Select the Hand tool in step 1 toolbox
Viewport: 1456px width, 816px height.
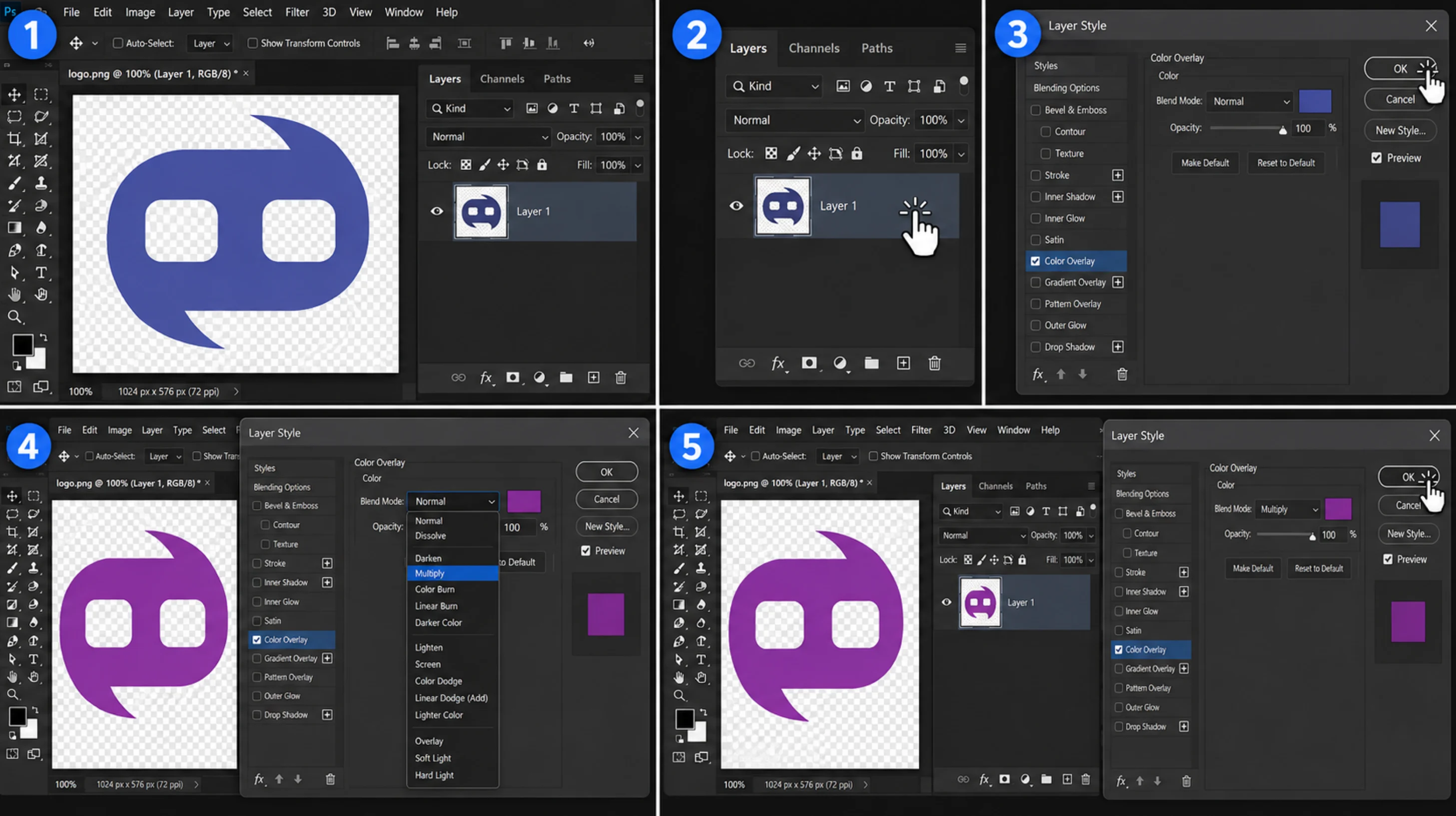pos(14,295)
